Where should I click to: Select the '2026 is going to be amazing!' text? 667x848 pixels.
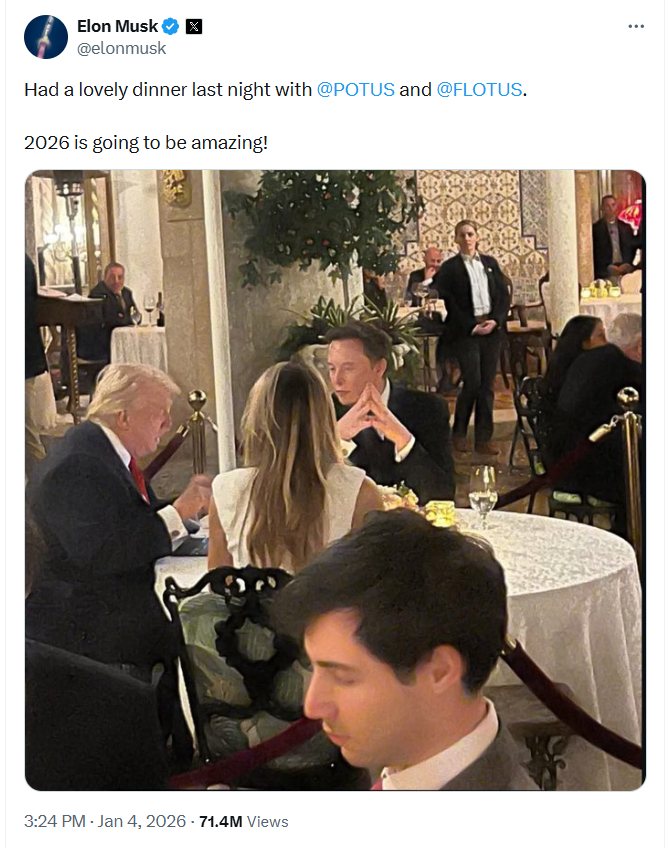point(146,142)
